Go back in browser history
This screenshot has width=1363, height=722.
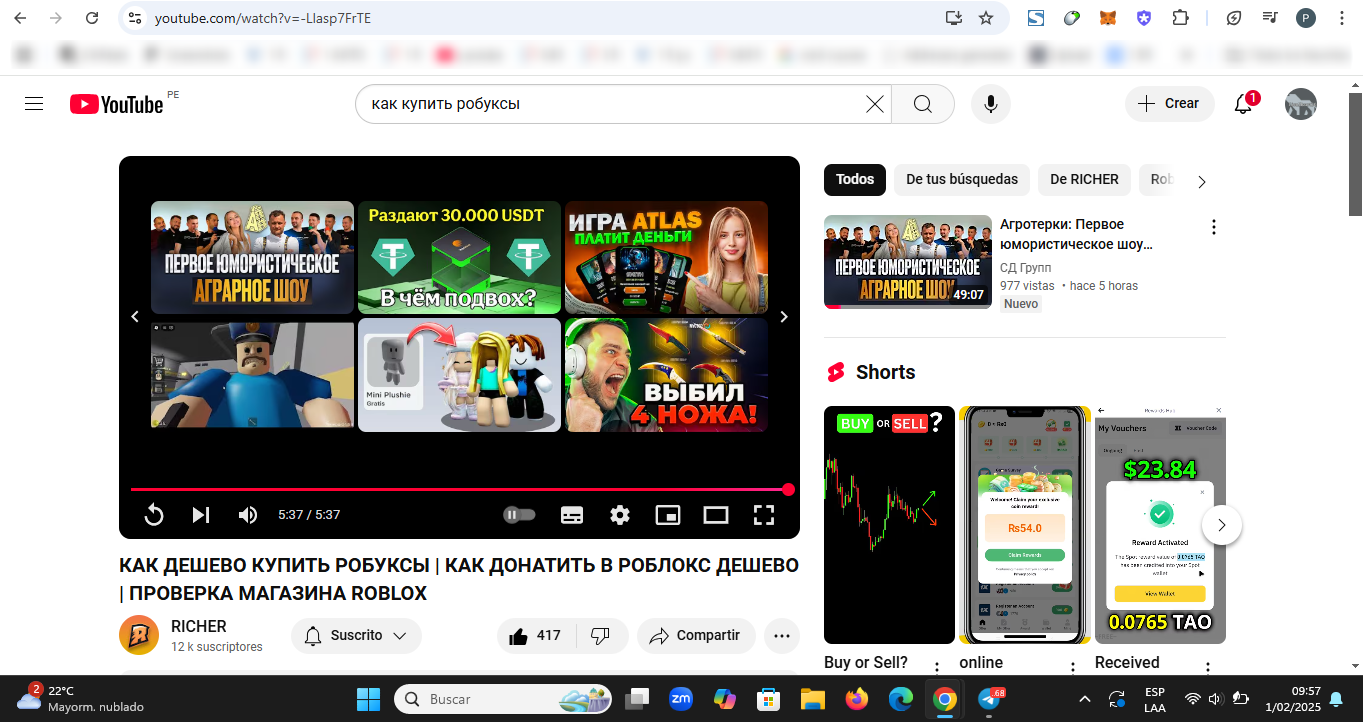20,18
